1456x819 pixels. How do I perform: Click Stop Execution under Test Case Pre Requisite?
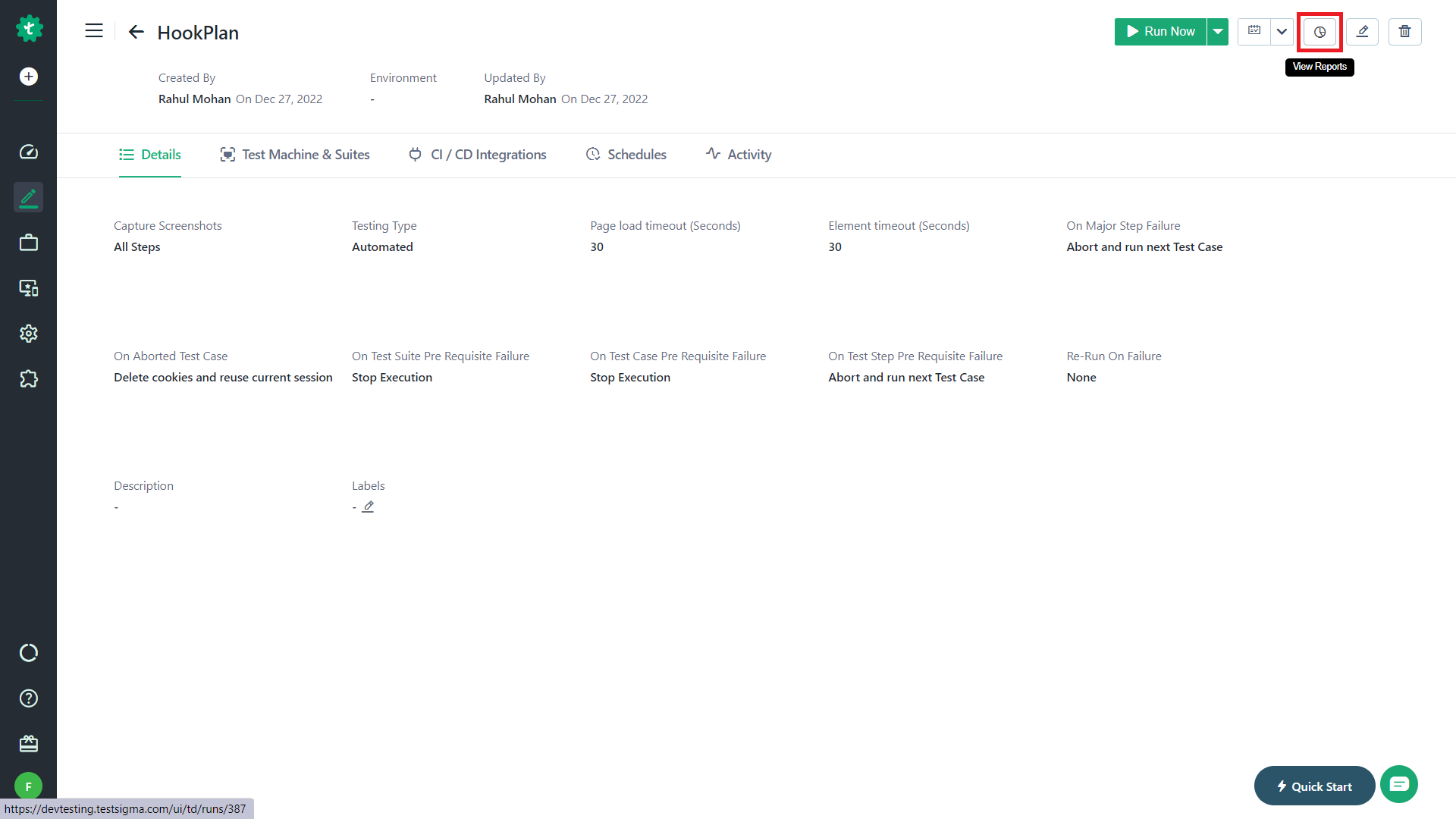tap(630, 378)
